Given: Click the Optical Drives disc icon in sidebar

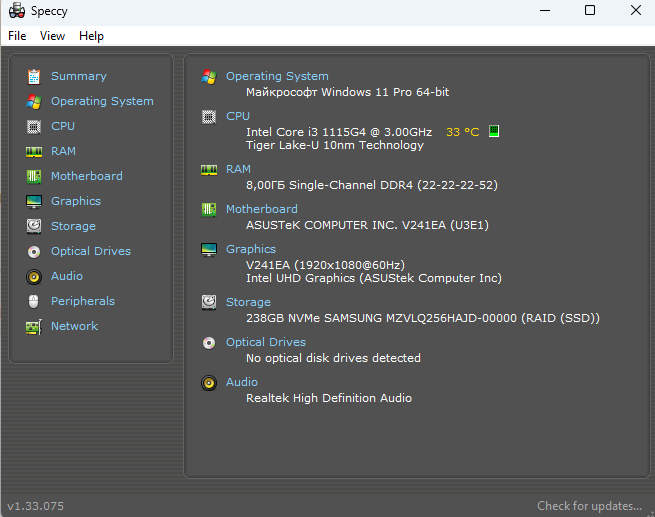Looking at the screenshot, I should coord(34,251).
